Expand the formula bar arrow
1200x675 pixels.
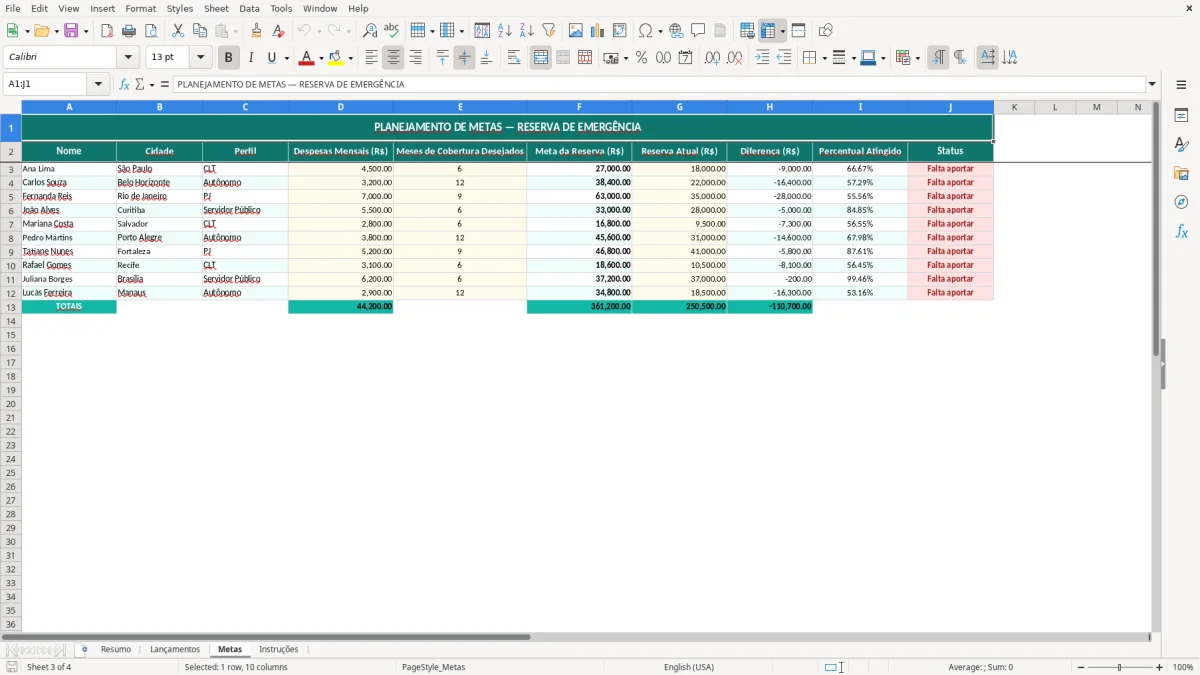click(x=1152, y=85)
